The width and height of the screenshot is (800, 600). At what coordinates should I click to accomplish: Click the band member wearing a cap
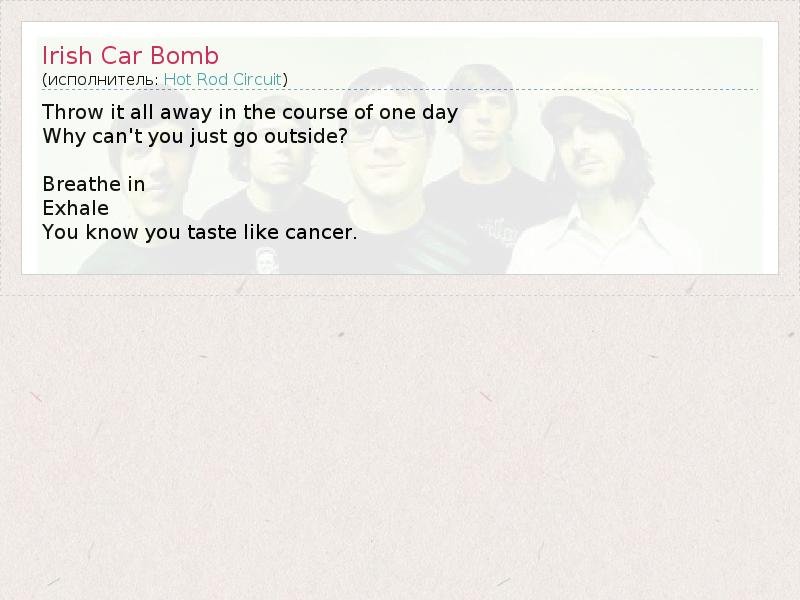point(594,173)
